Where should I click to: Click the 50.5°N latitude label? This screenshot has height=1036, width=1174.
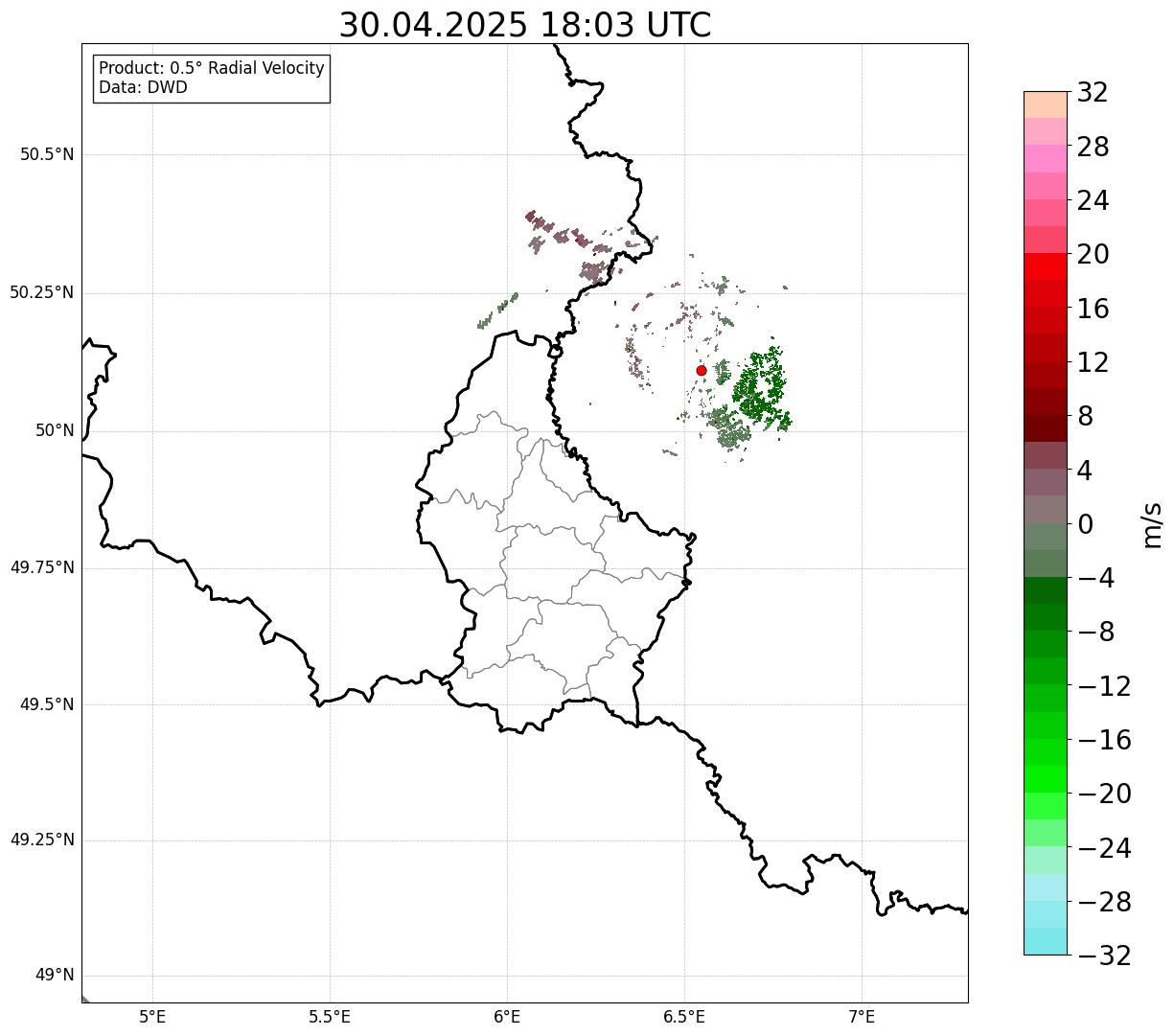pyautogui.click(x=47, y=155)
